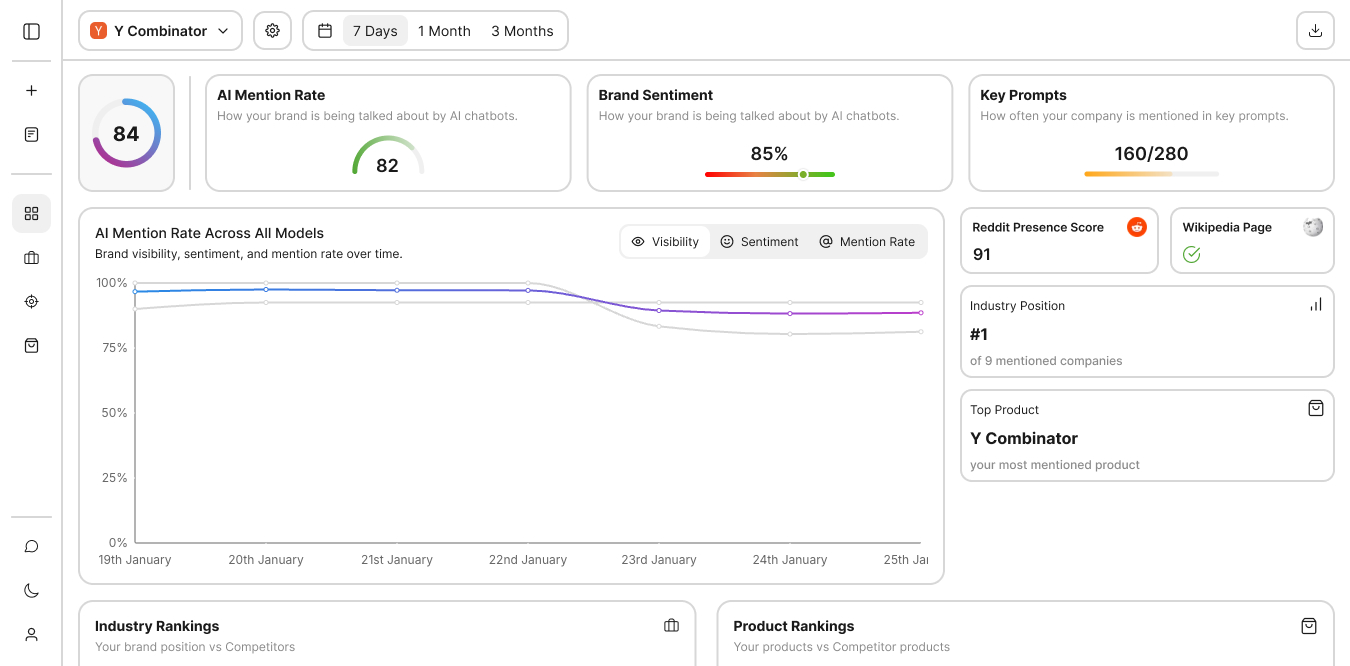
Task: Click the Reddit score value 91
Action: click(x=982, y=254)
